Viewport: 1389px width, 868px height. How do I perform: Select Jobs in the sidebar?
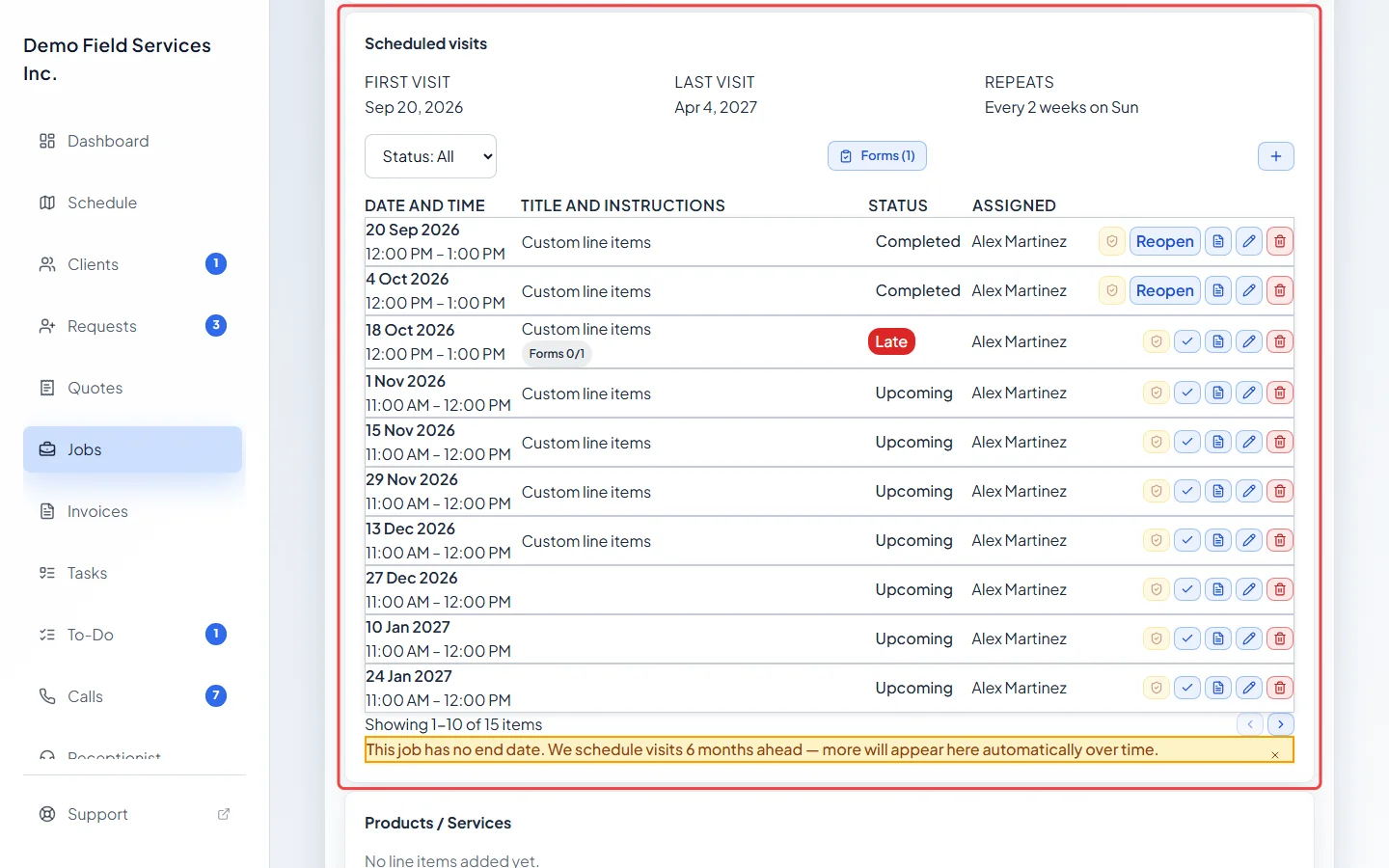pyautogui.click(x=133, y=449)
